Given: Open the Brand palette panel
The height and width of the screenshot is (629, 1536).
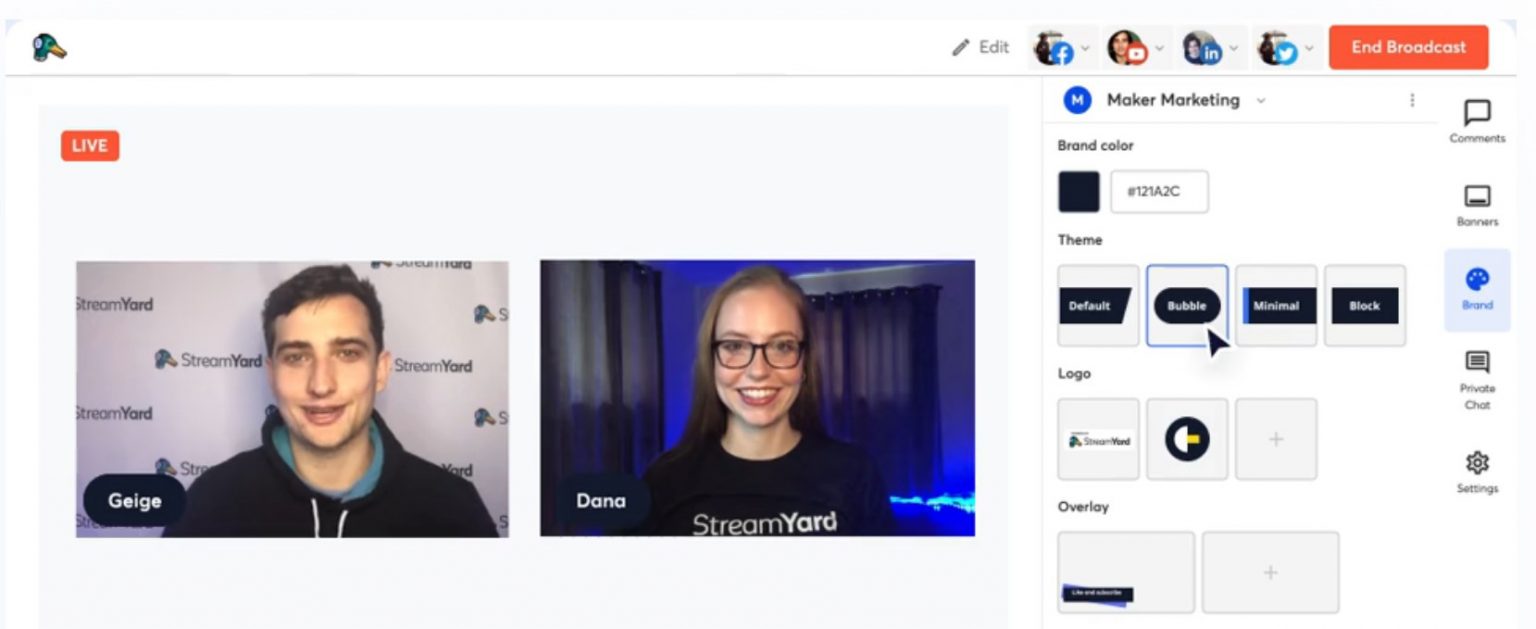Looking at the screenshot, I should coord(1477,288).
